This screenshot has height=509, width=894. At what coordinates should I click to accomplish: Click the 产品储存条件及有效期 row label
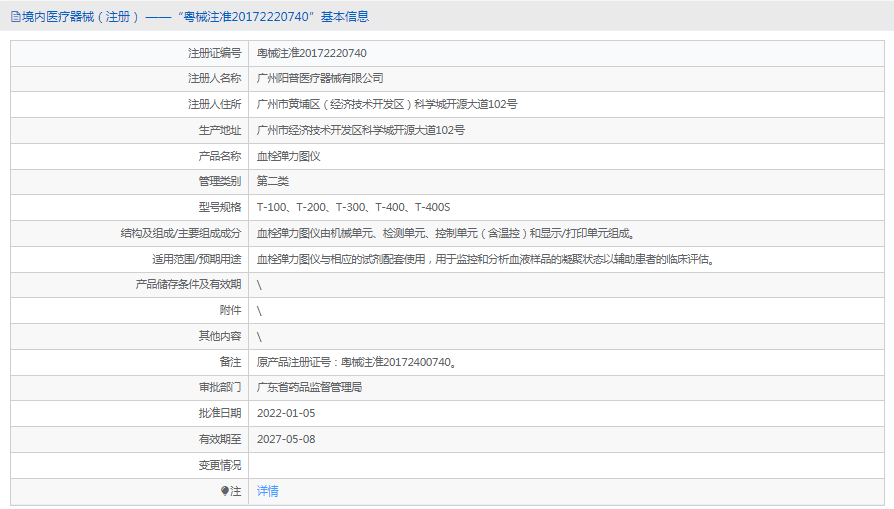[188, 284]
